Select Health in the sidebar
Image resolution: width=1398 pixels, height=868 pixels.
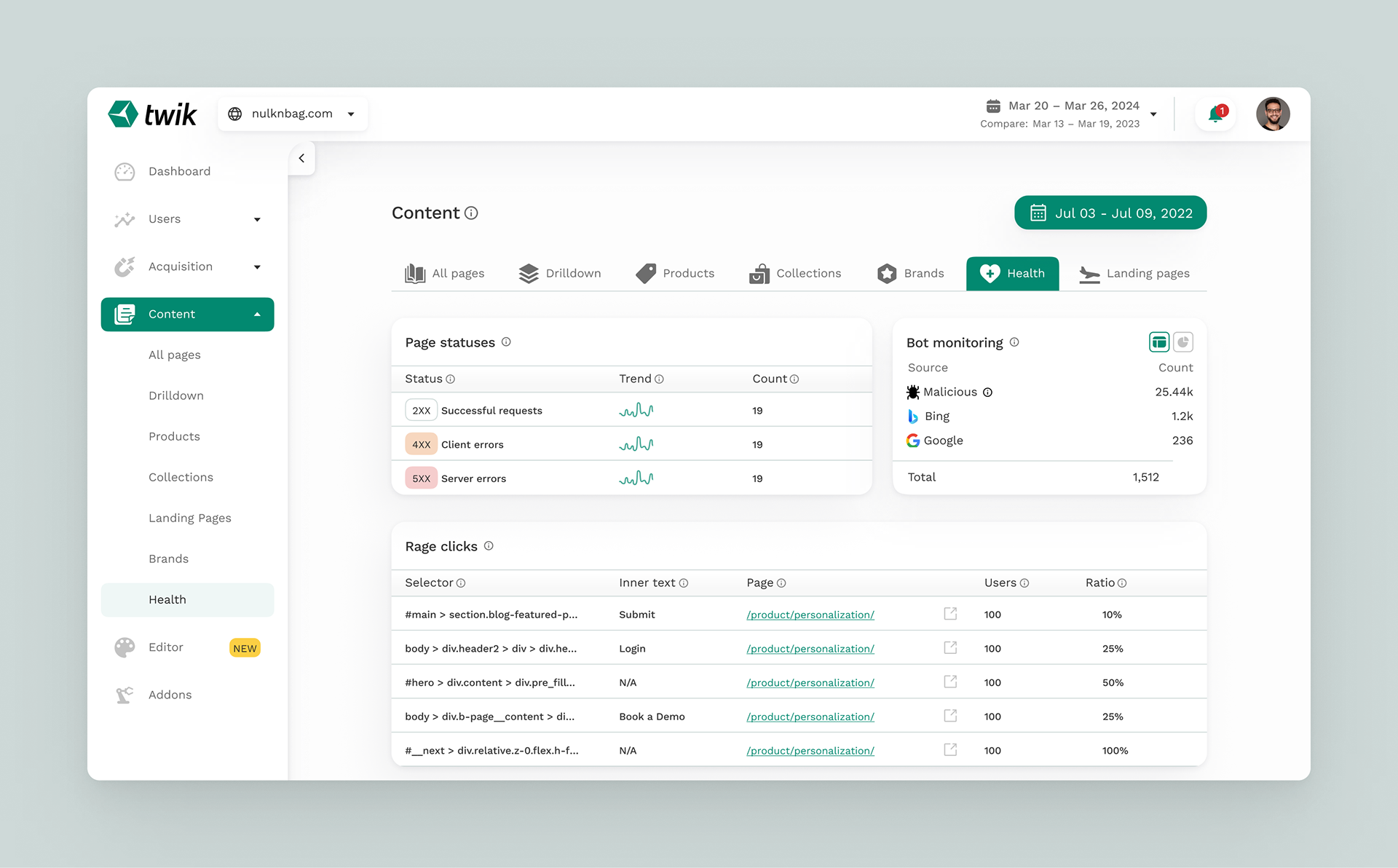187,600
